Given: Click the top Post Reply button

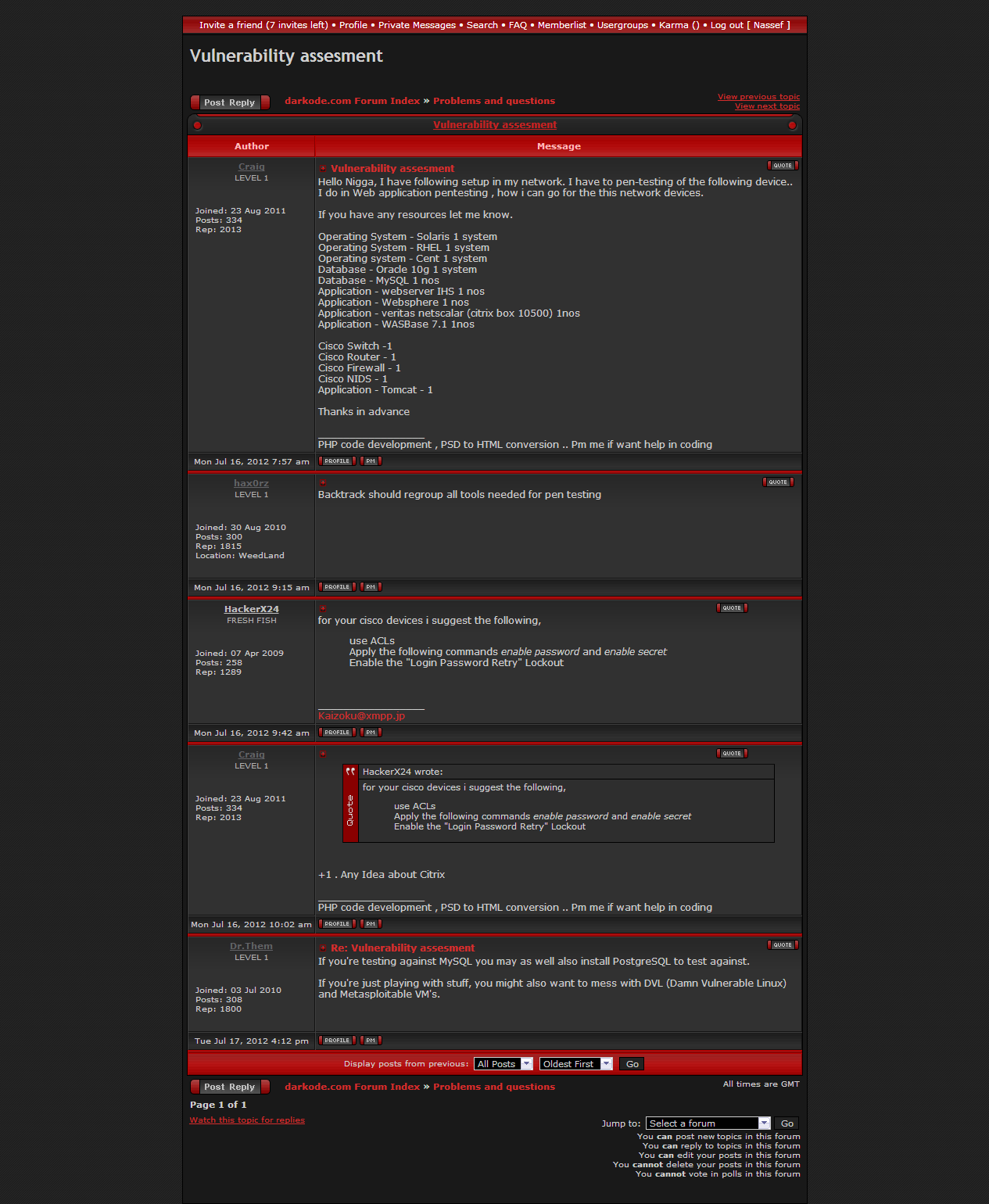Looking at the screenshot, I should pyautogui.click(x=230, y=102).
